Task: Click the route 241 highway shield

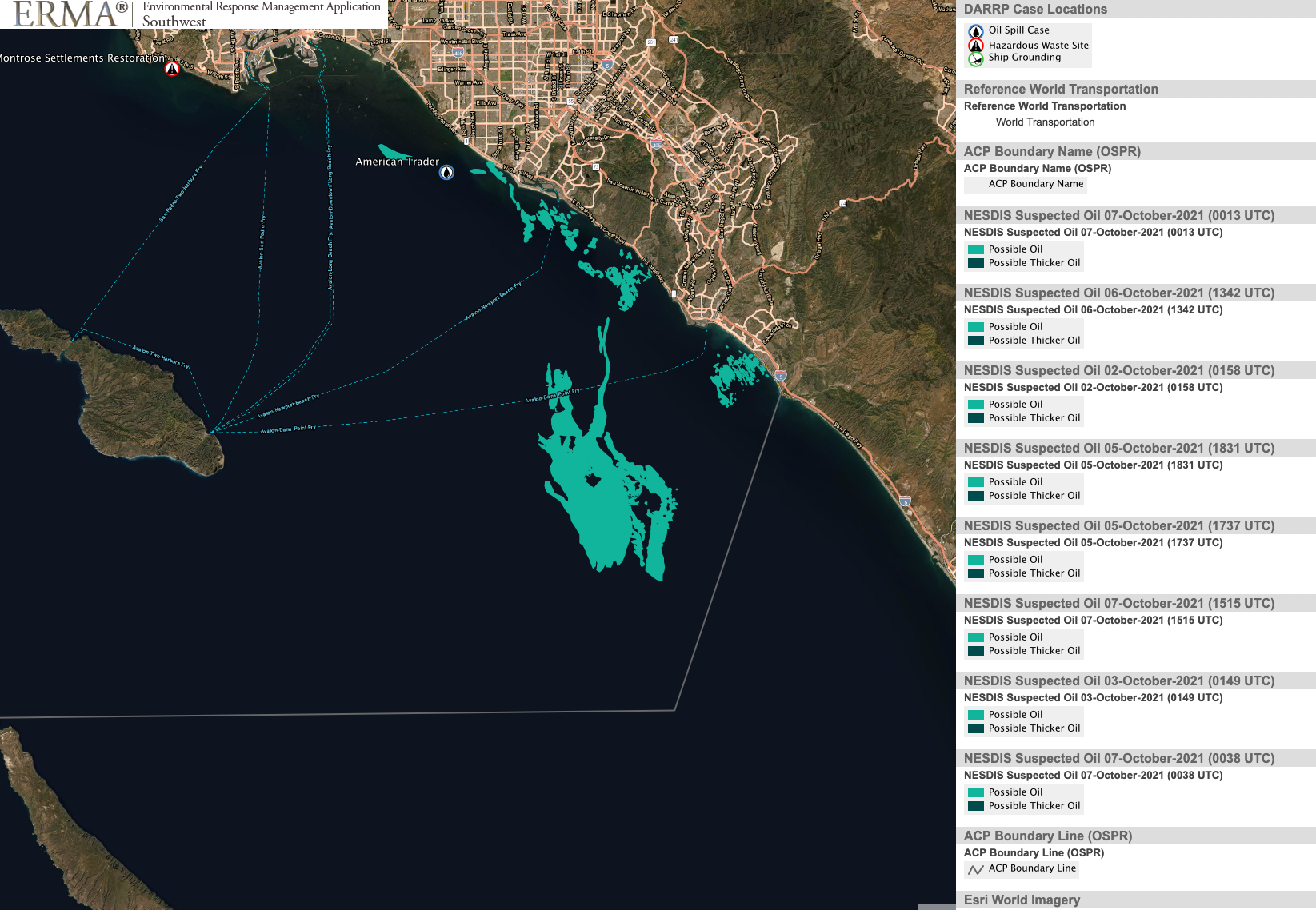Action: 674,39
